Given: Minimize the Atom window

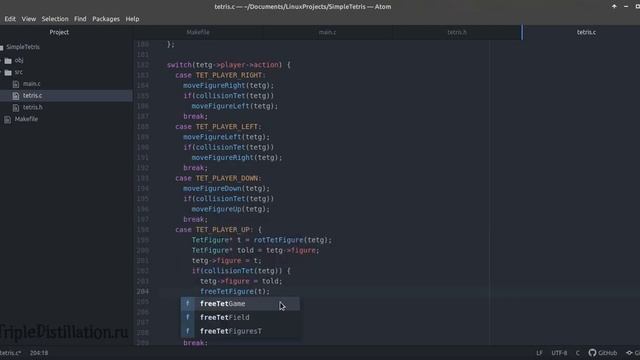Looking at the screenshot, I should [626, 6].
